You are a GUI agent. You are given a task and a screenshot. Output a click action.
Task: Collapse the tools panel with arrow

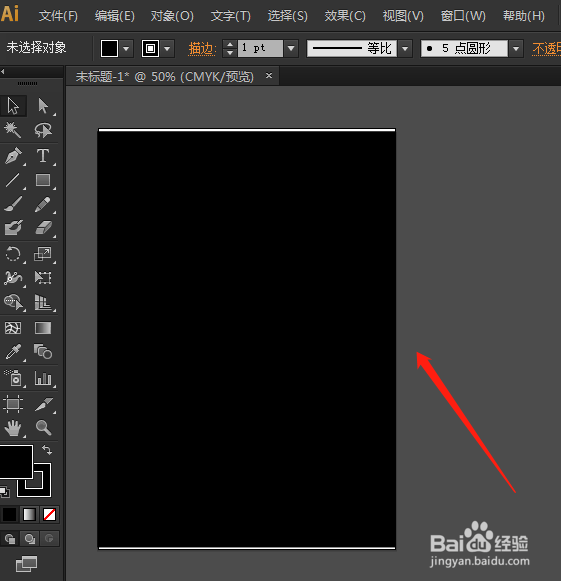(x=3, y=72)
